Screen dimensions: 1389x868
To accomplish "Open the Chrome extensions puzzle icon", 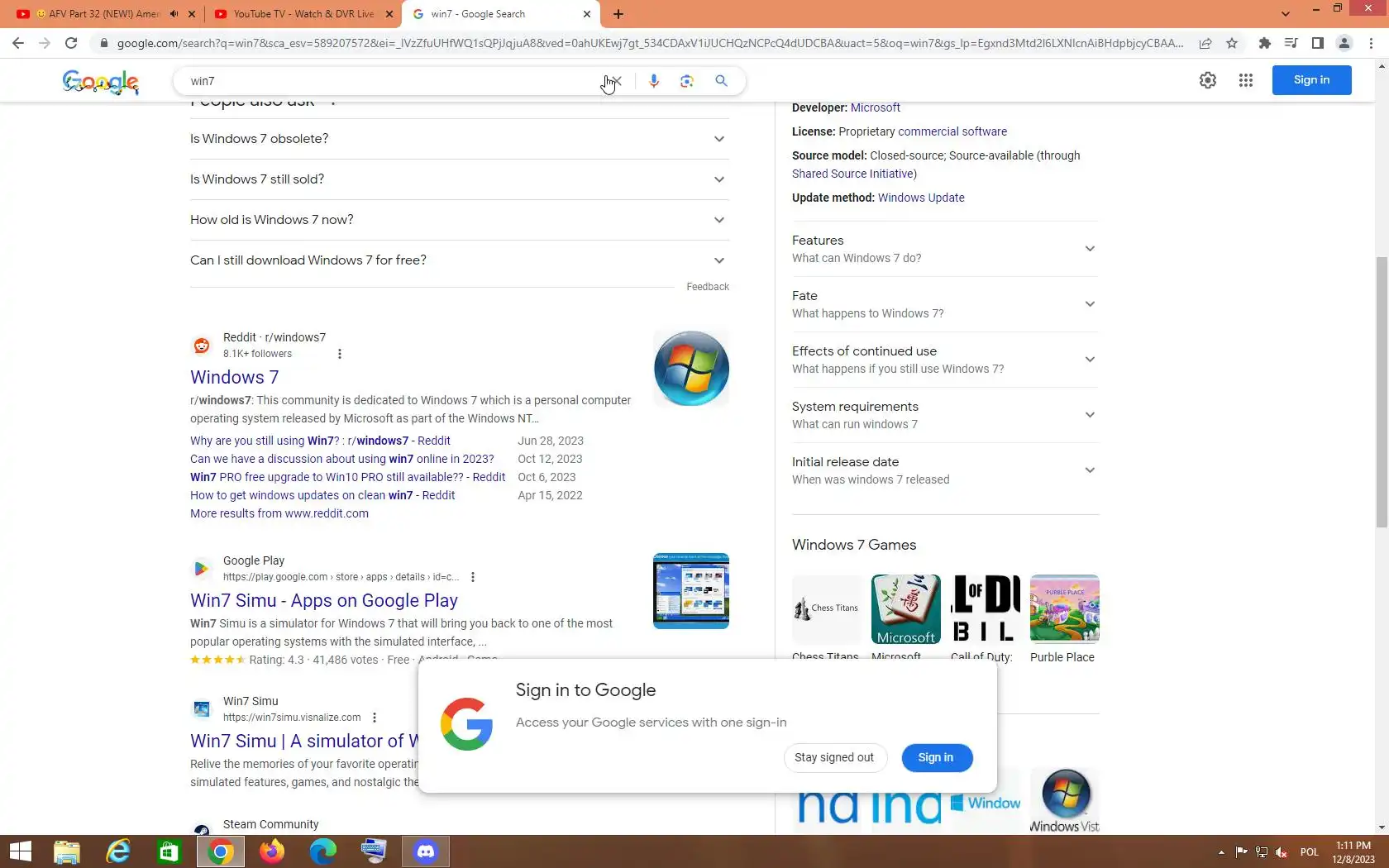I will coord(1264,43).
